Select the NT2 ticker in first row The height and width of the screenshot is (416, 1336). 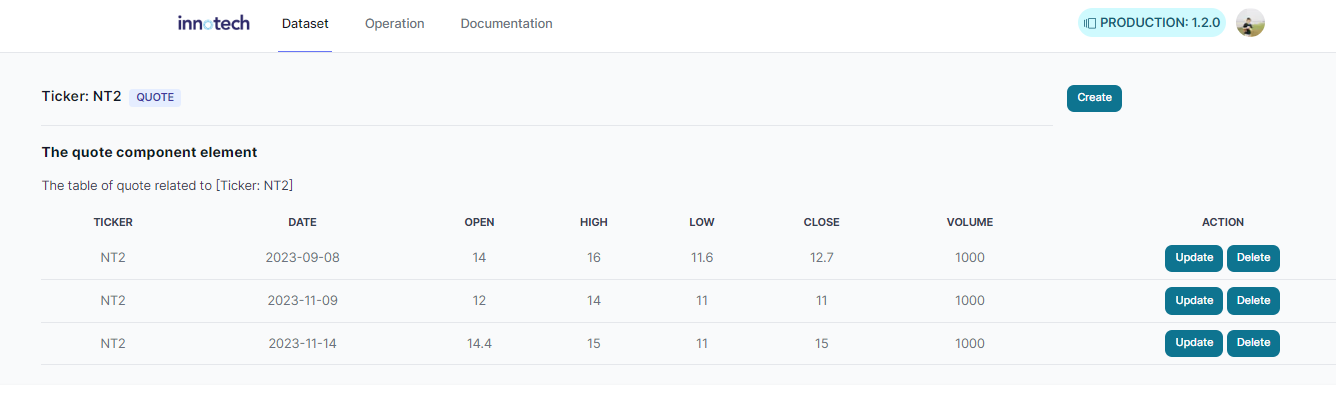(113, 258)
